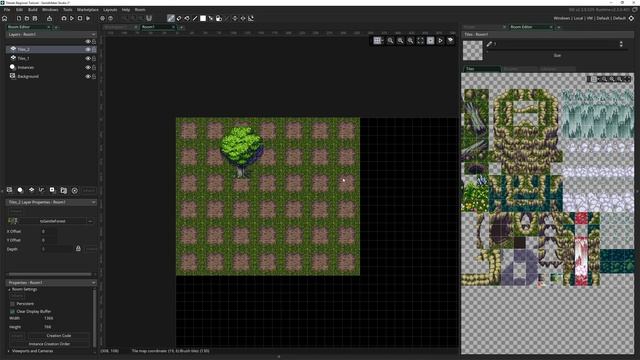640x360 pixels.
Task: Hide the Tiles_1 layer
Action: [88, 58]
